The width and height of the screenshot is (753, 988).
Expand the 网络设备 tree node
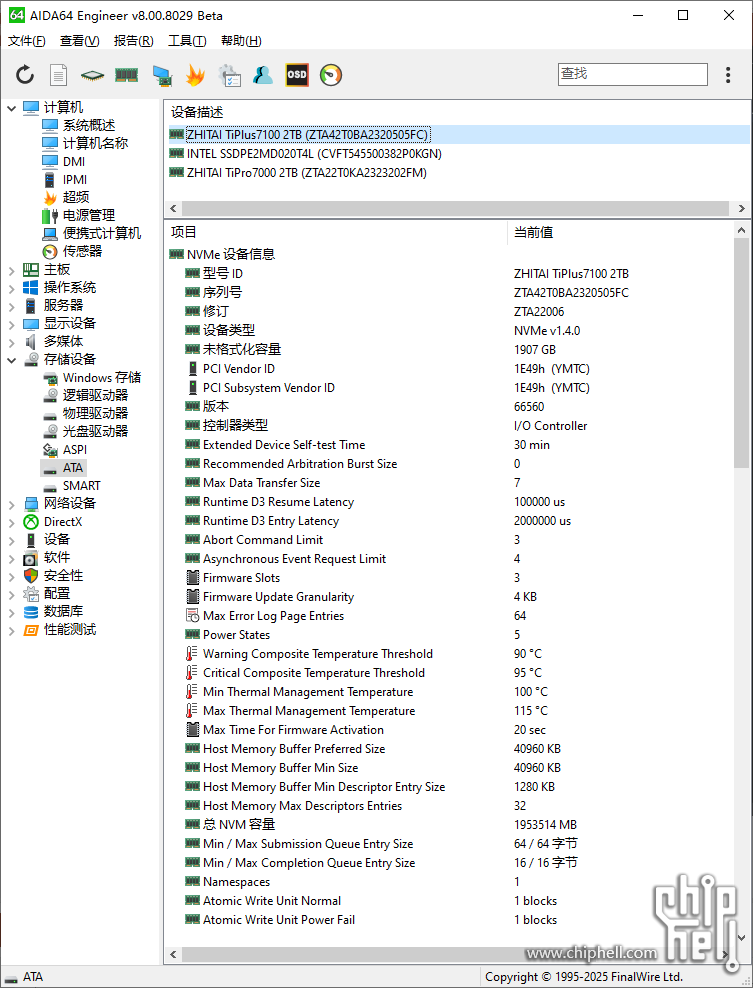point(12,504)
